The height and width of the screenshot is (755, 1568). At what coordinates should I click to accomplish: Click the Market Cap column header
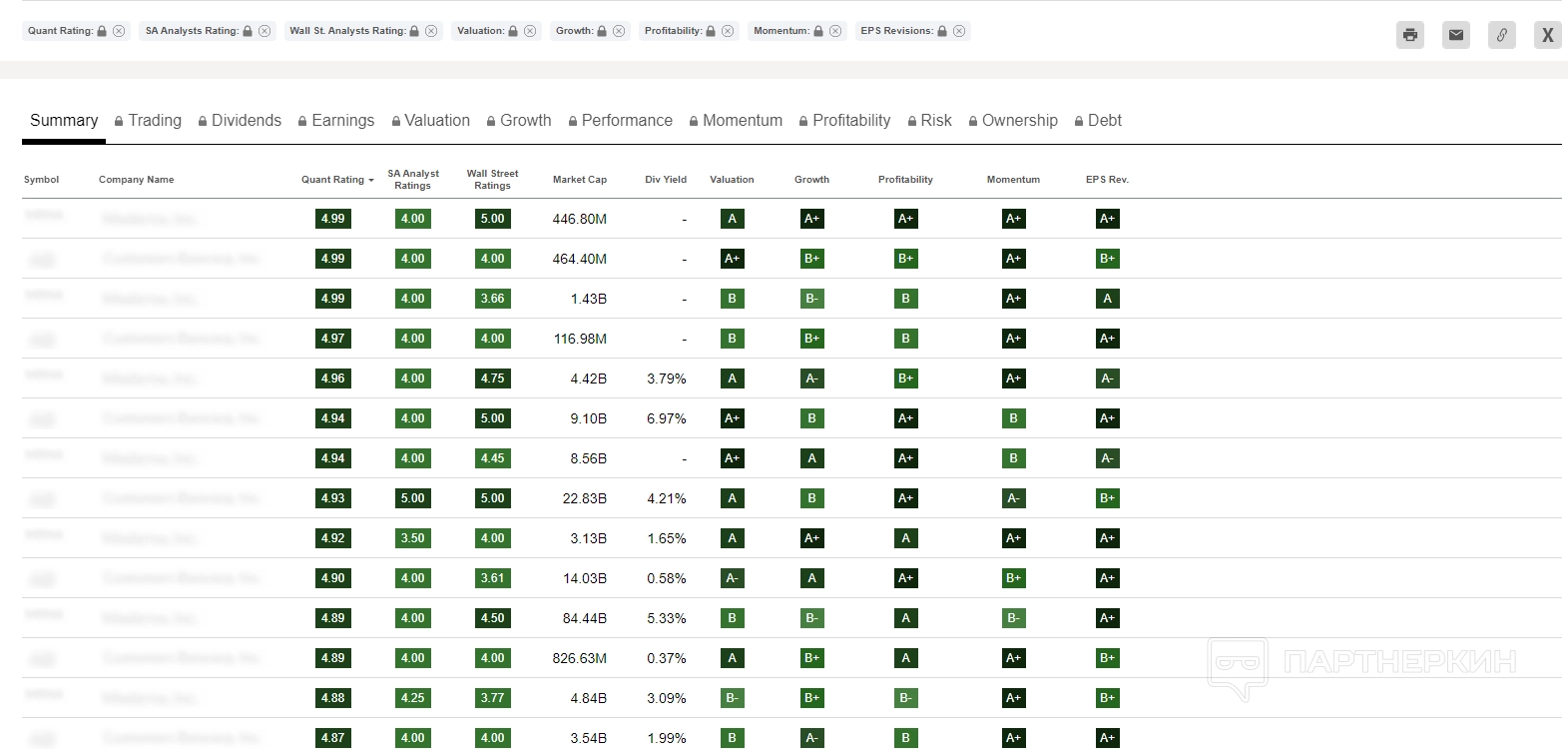[579, 180]
